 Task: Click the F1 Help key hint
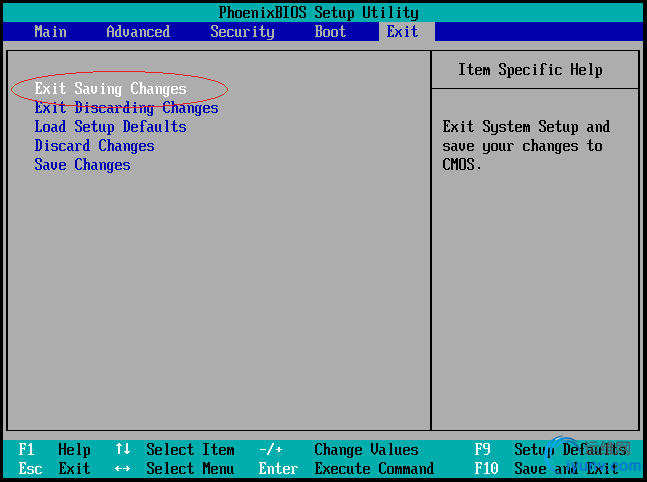pyautogui.click(x=54, y=449)
